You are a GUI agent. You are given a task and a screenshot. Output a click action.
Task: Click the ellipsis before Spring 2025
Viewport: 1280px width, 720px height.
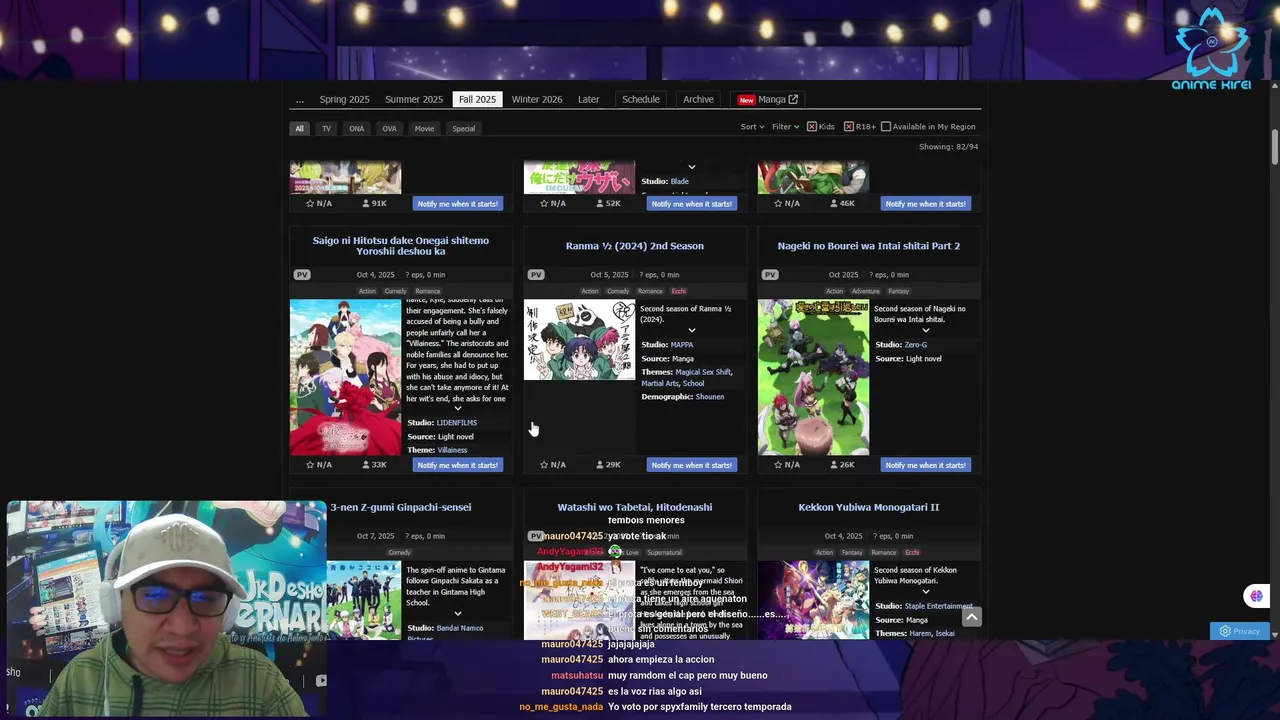pos(299,99)
